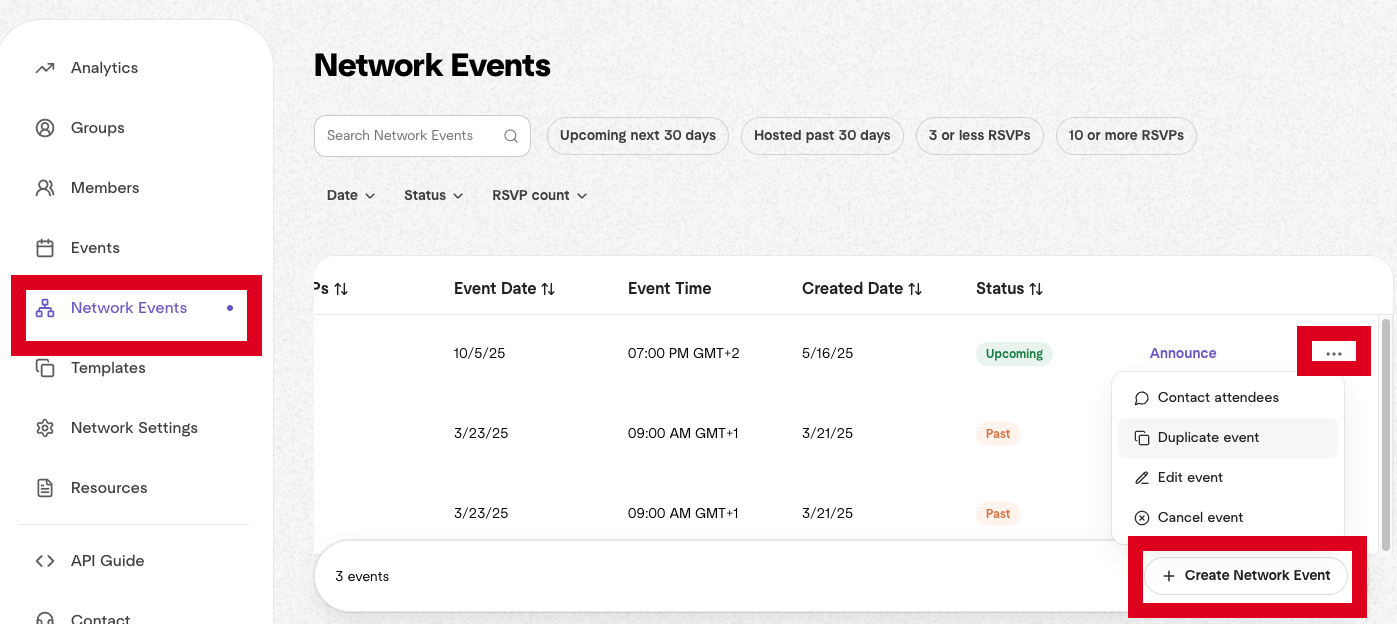The width and height of the screenshot is (1397, 624).
Task: Click the Groups person icon
Action: [x=45, y=128]
